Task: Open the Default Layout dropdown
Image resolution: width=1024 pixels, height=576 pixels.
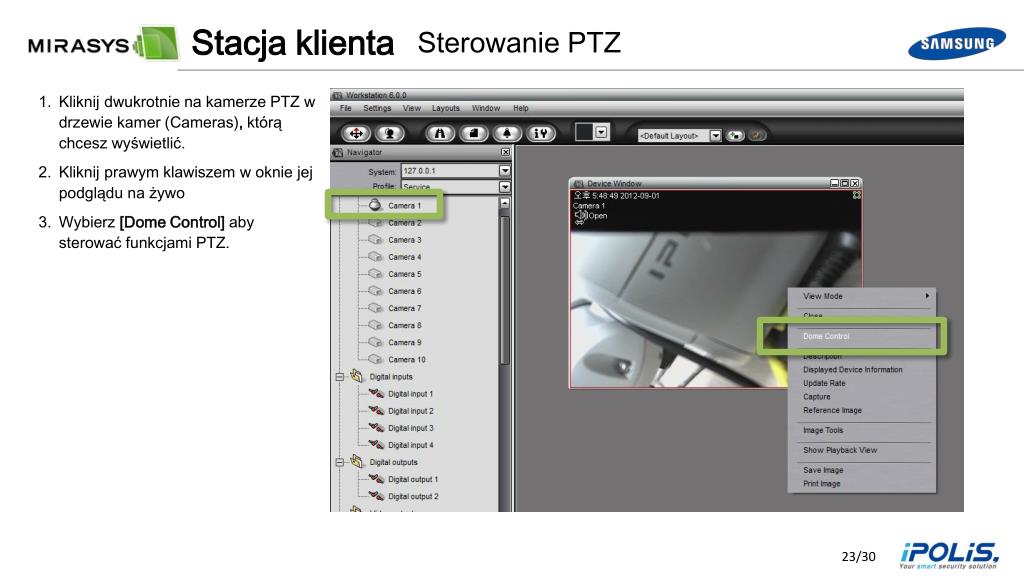Action: click(x=716, y=136)
